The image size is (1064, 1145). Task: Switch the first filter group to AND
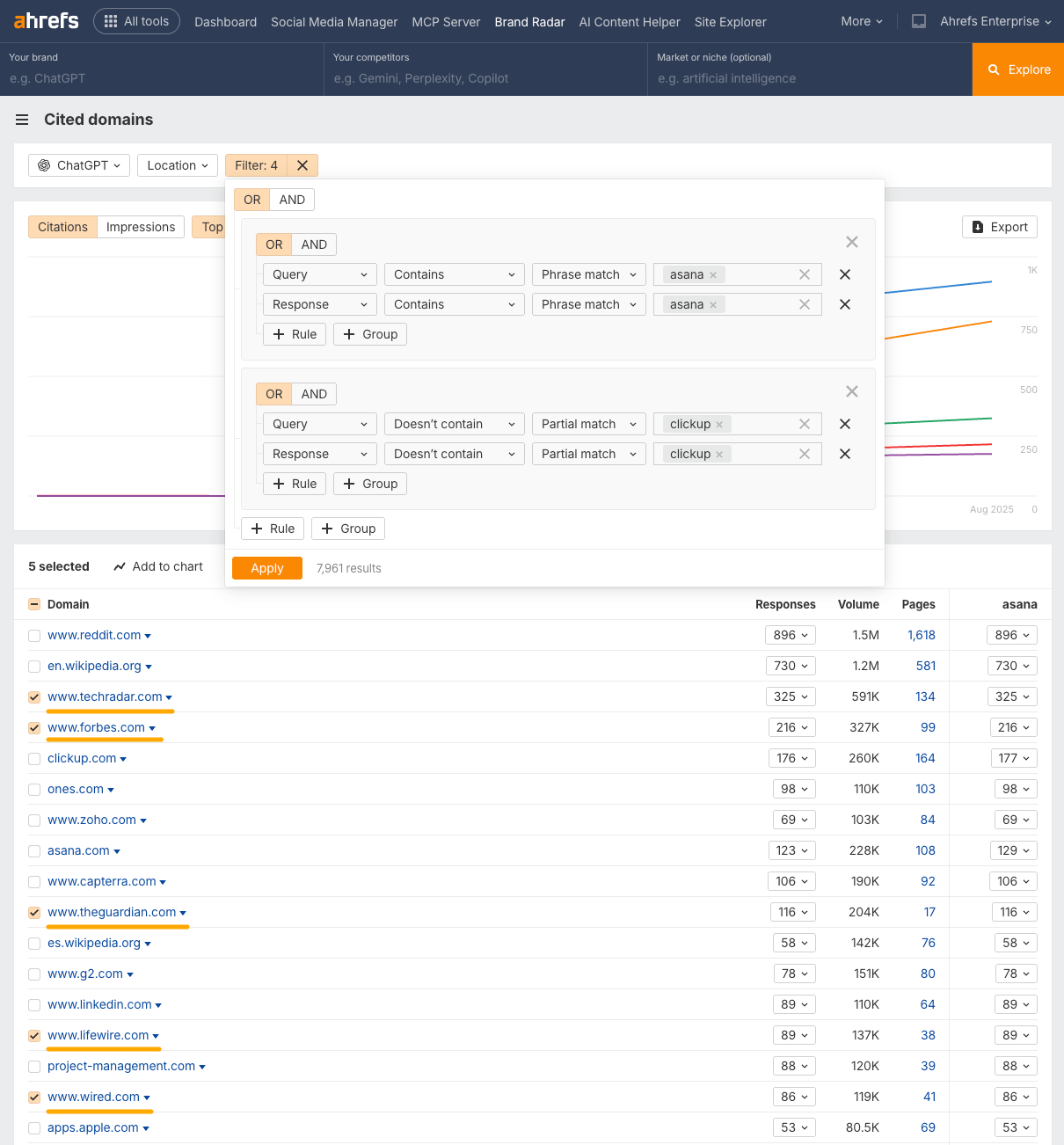point(313,244)
